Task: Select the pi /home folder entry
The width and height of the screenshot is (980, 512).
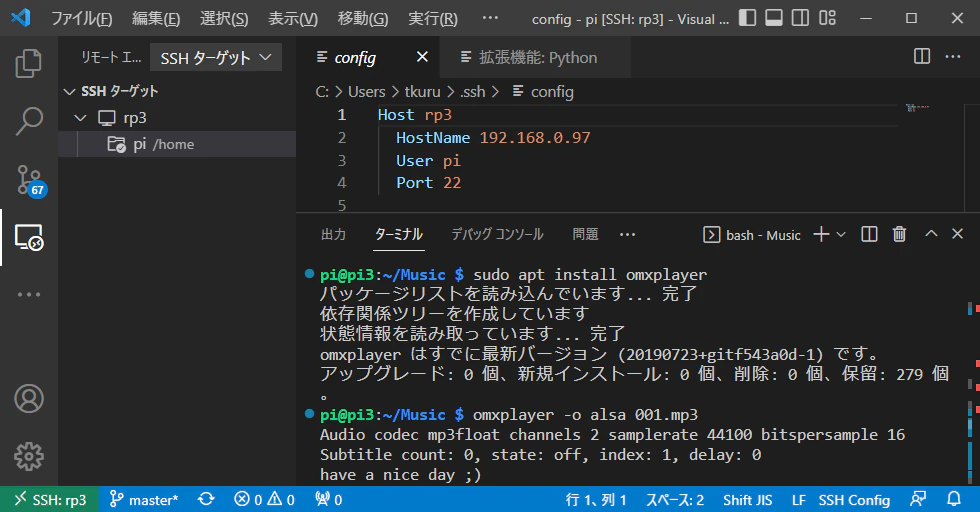Action: click(x=177, y=144)
